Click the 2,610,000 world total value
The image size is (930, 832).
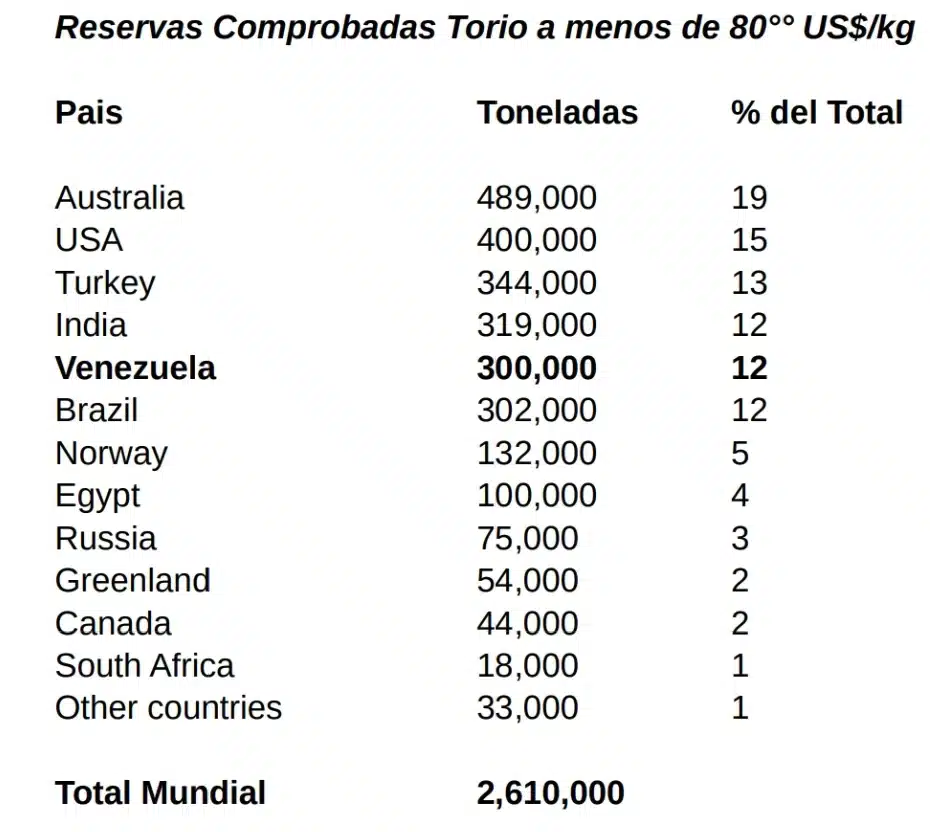550,793
